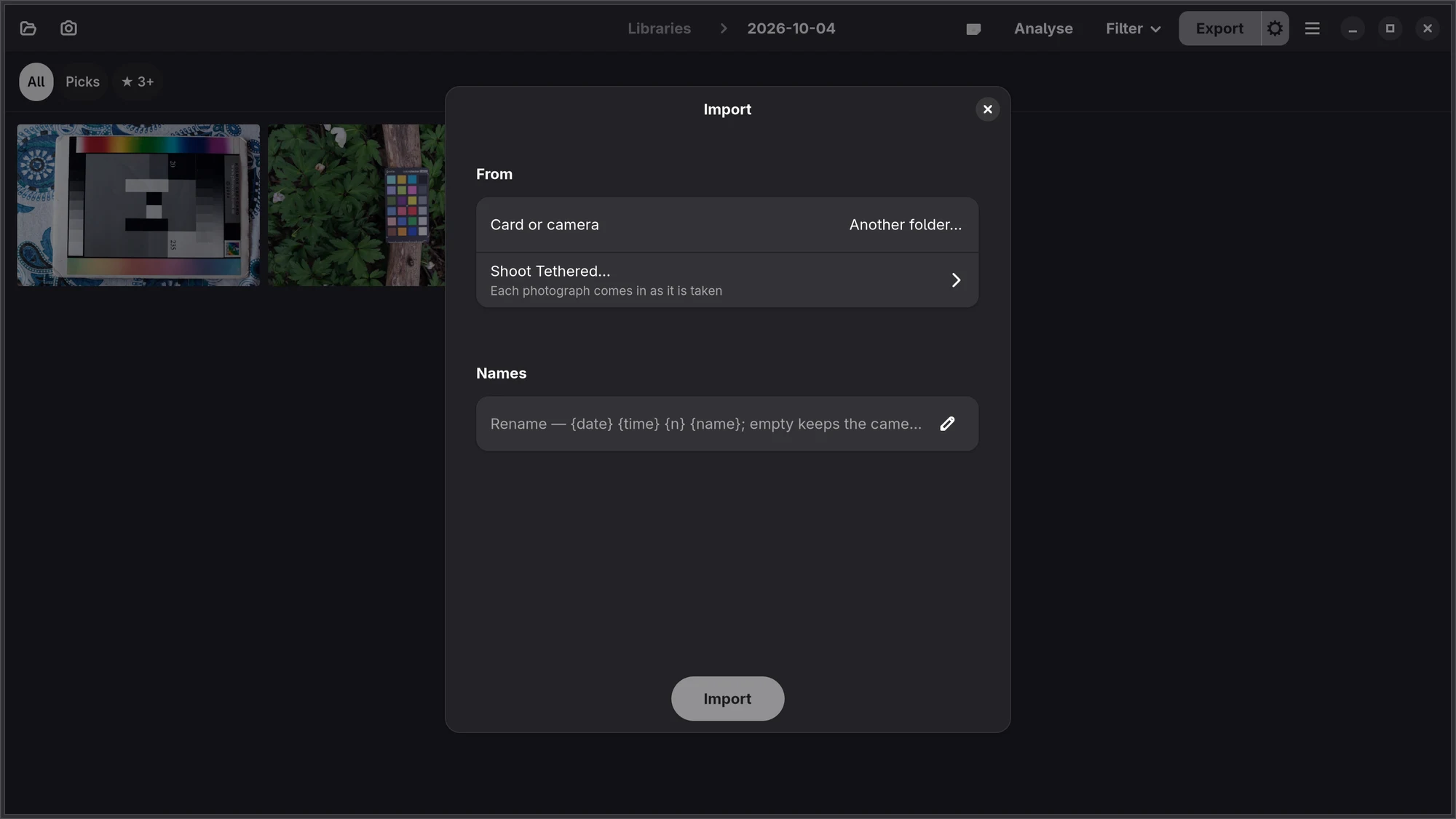Open Shoot Tethered chevron arrow

956,280
